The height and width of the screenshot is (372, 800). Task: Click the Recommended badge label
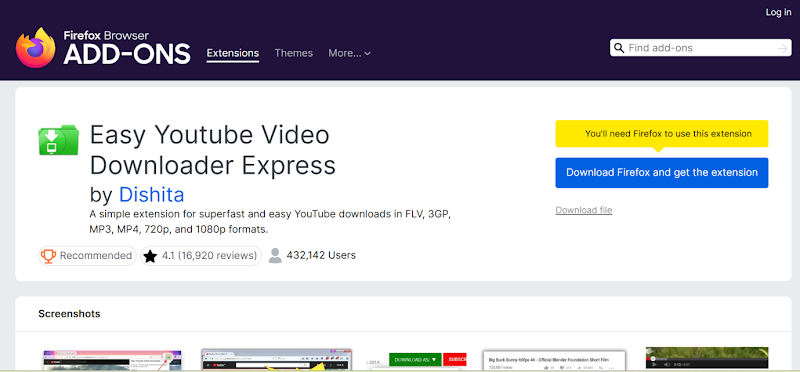(x=87, y=256)
